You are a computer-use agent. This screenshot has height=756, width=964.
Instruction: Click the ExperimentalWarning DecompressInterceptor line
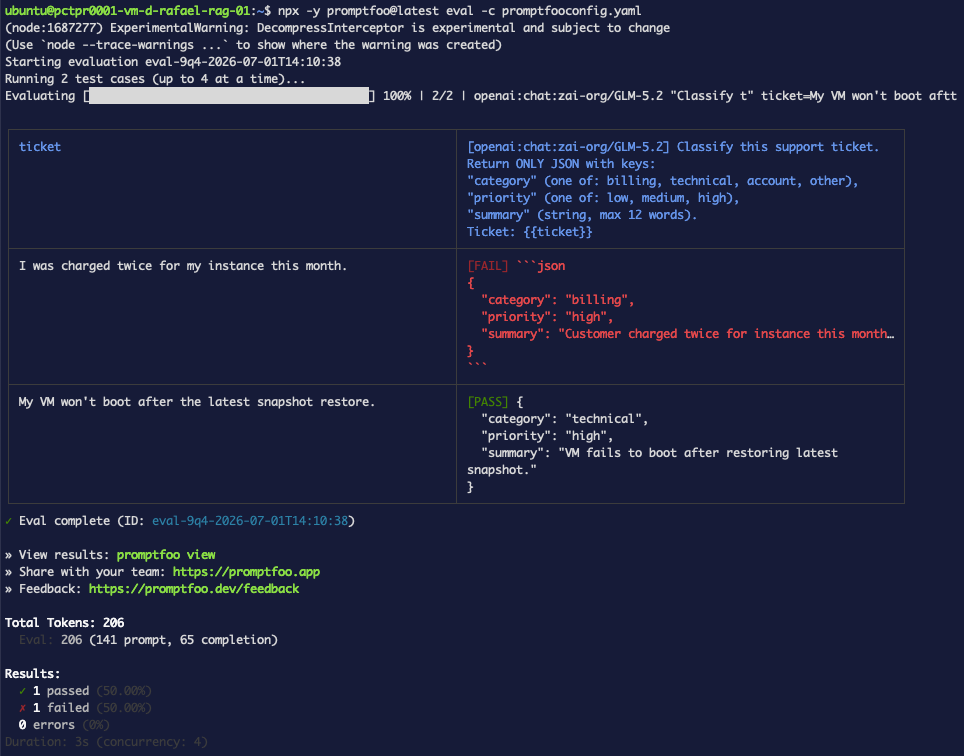(x=338, y=28)
